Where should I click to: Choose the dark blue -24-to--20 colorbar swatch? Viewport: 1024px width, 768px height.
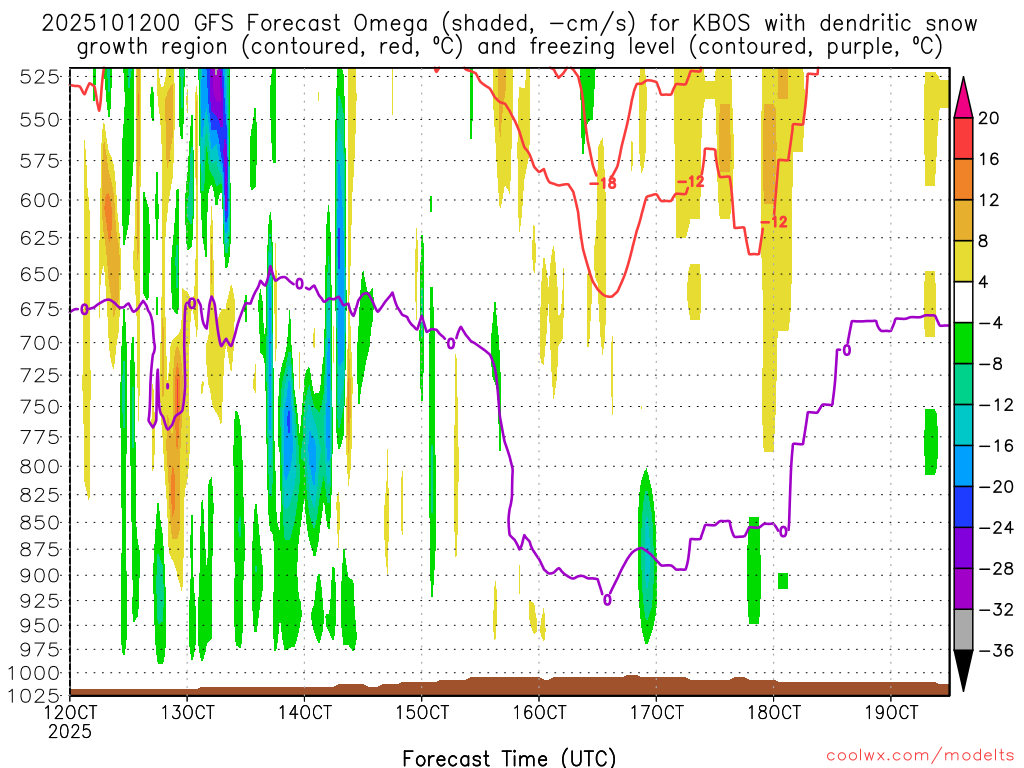tap(963, 507)
